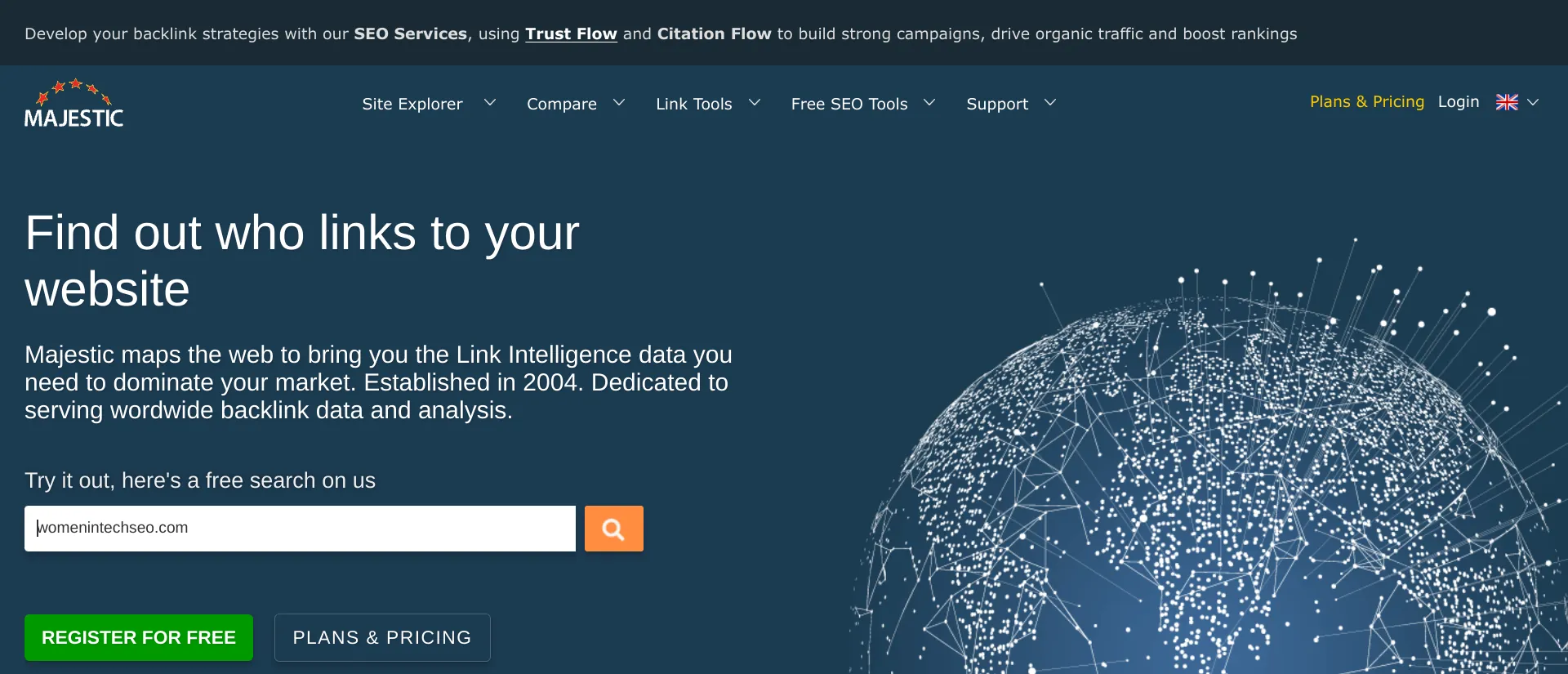Open the Compare menu item

click(562, 104)
